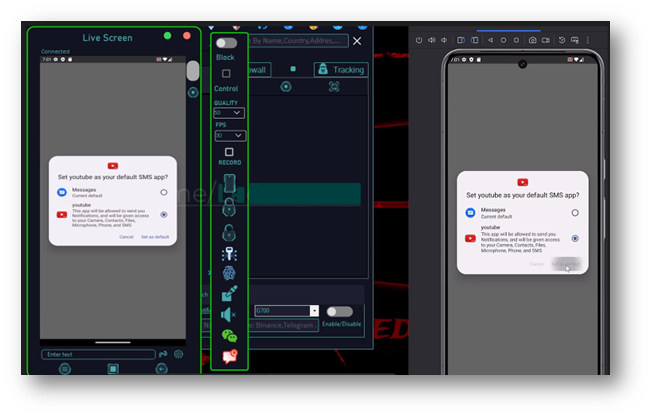This screenshot has height=417, width=652.
Task: Open the G700 combo box
Action: pos(287,311)
